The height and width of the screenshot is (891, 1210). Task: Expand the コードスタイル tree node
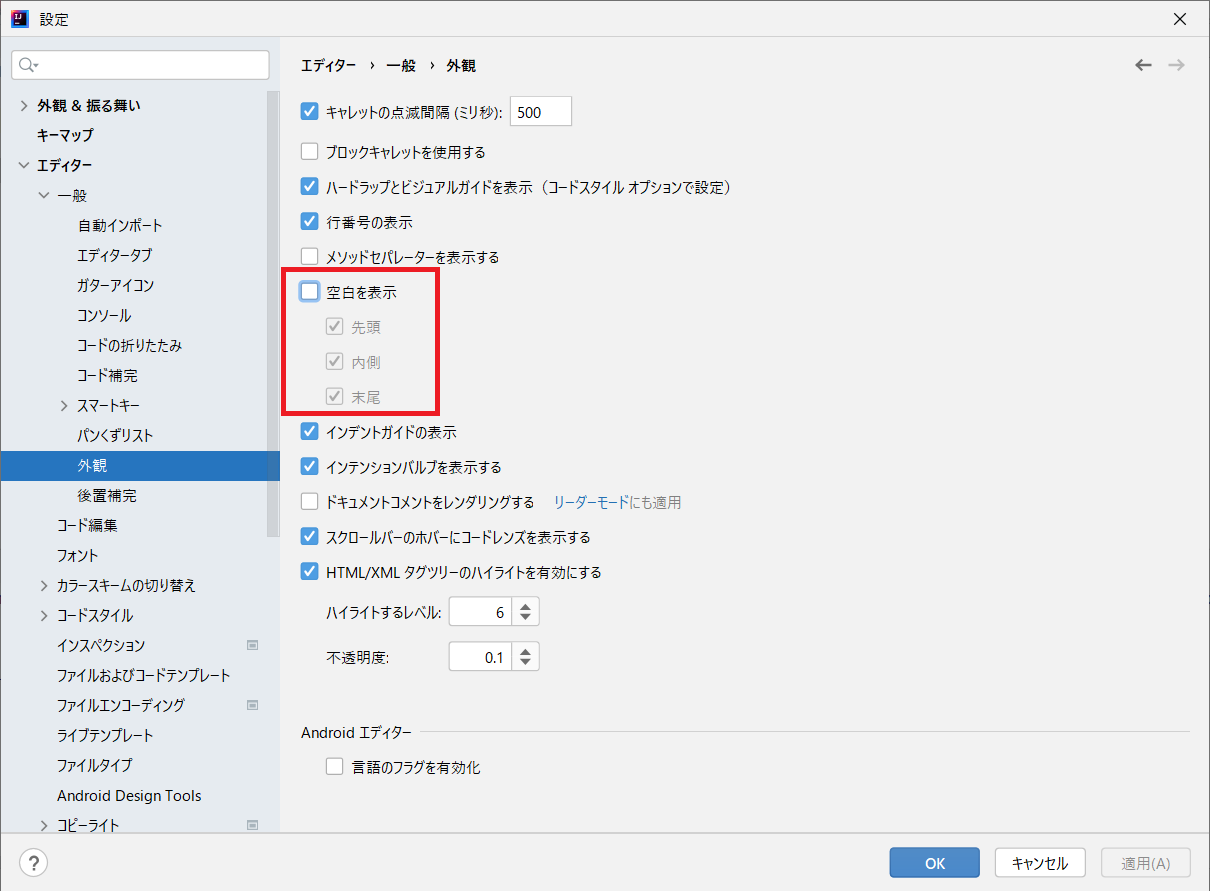point(44,615)
